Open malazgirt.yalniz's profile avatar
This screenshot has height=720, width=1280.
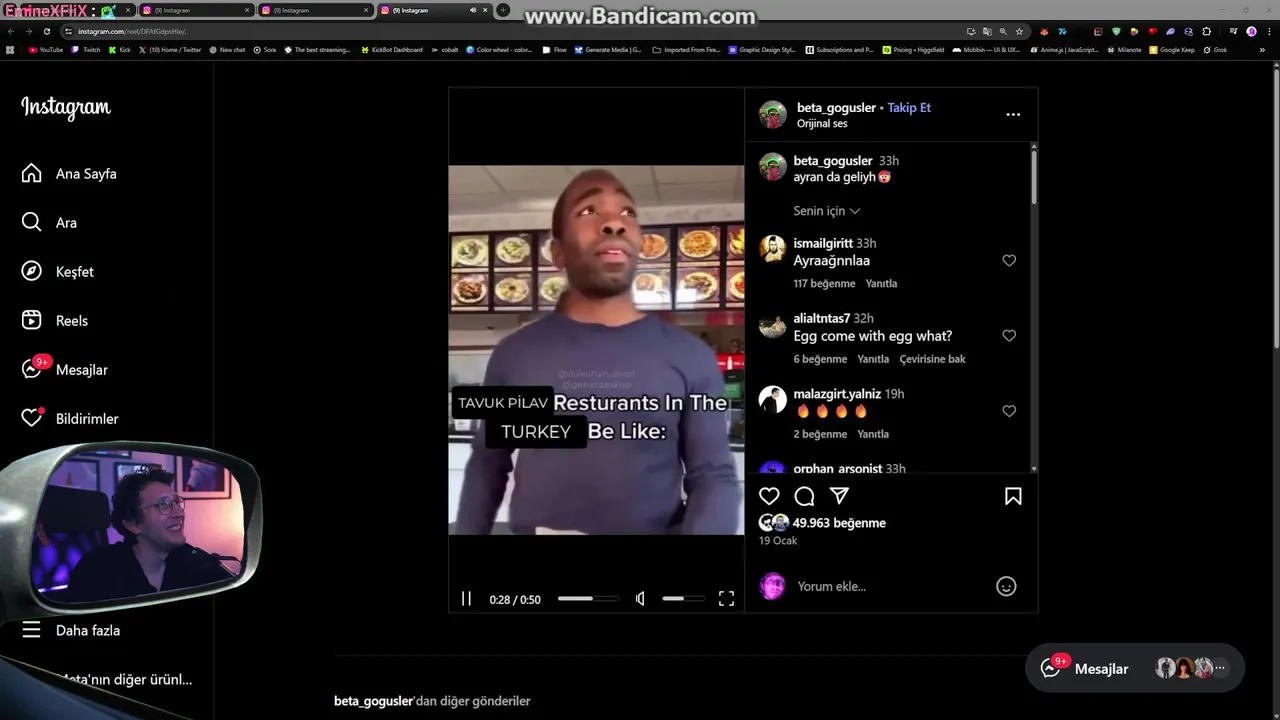click(773, 399)
